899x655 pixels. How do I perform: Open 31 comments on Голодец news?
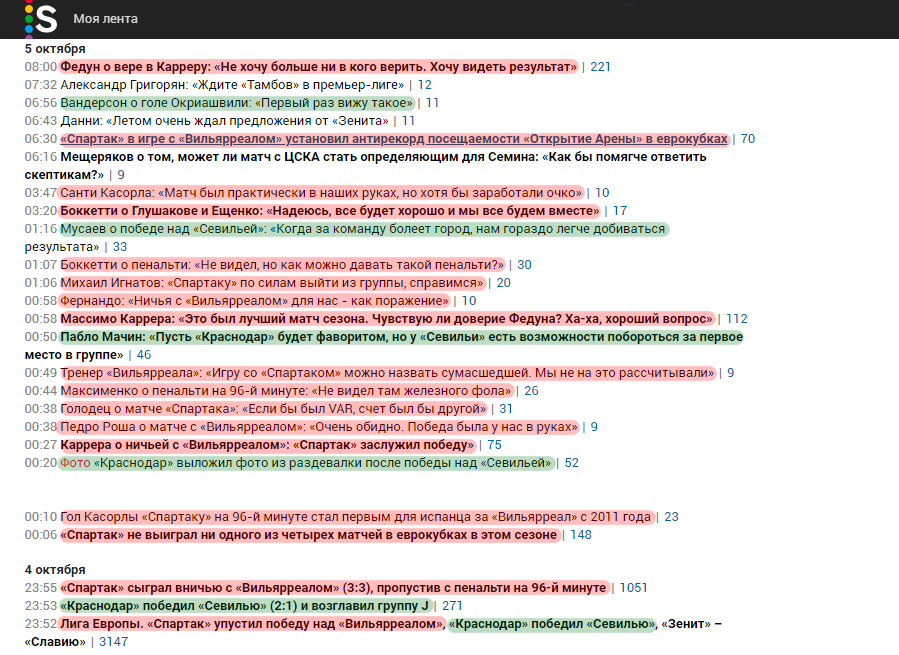pyautogui.click(x=506, y=409)
